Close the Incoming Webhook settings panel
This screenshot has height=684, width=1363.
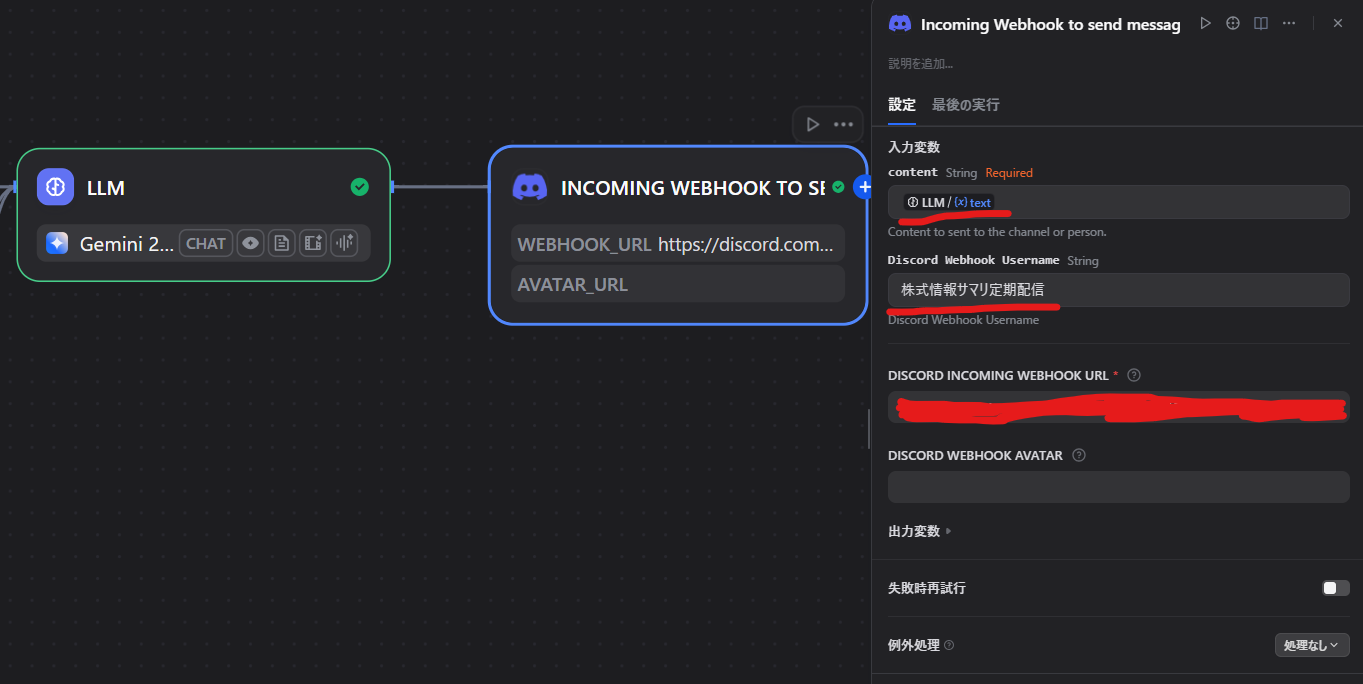1338,23
